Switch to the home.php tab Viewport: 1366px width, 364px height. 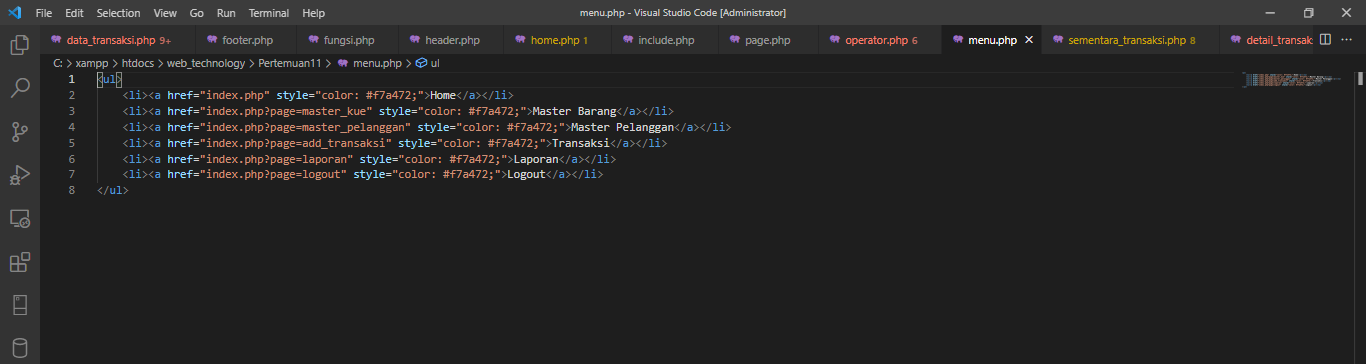(x=556, y=40)
